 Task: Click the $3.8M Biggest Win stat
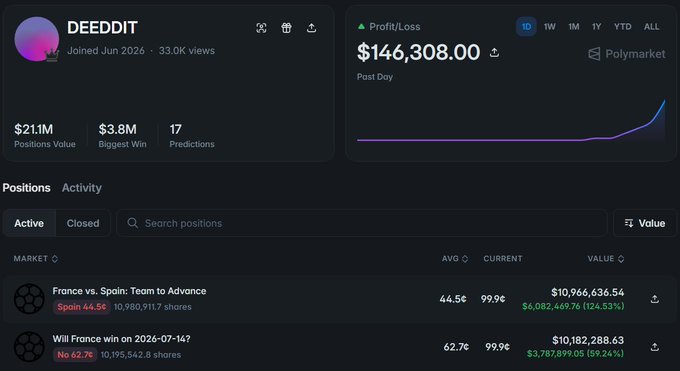[122, 136]
